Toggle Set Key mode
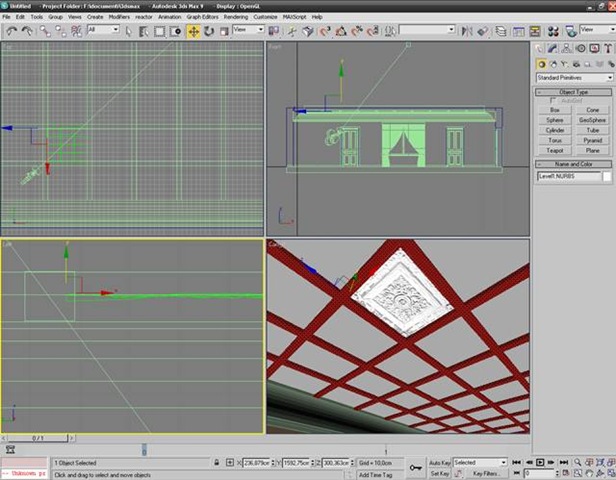 [x=440, y=473]
